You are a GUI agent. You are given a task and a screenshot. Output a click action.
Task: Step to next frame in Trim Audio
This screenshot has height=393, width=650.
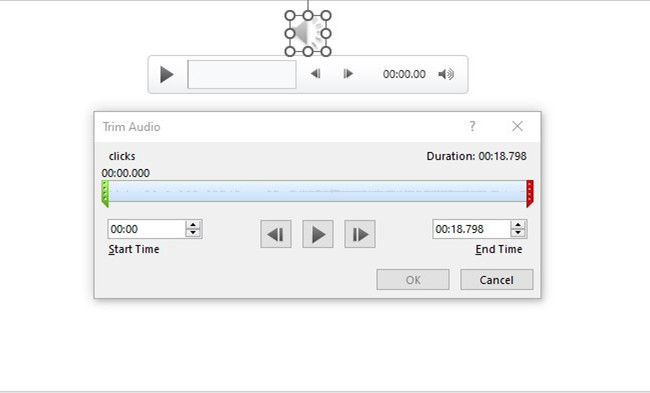point(360,234)
